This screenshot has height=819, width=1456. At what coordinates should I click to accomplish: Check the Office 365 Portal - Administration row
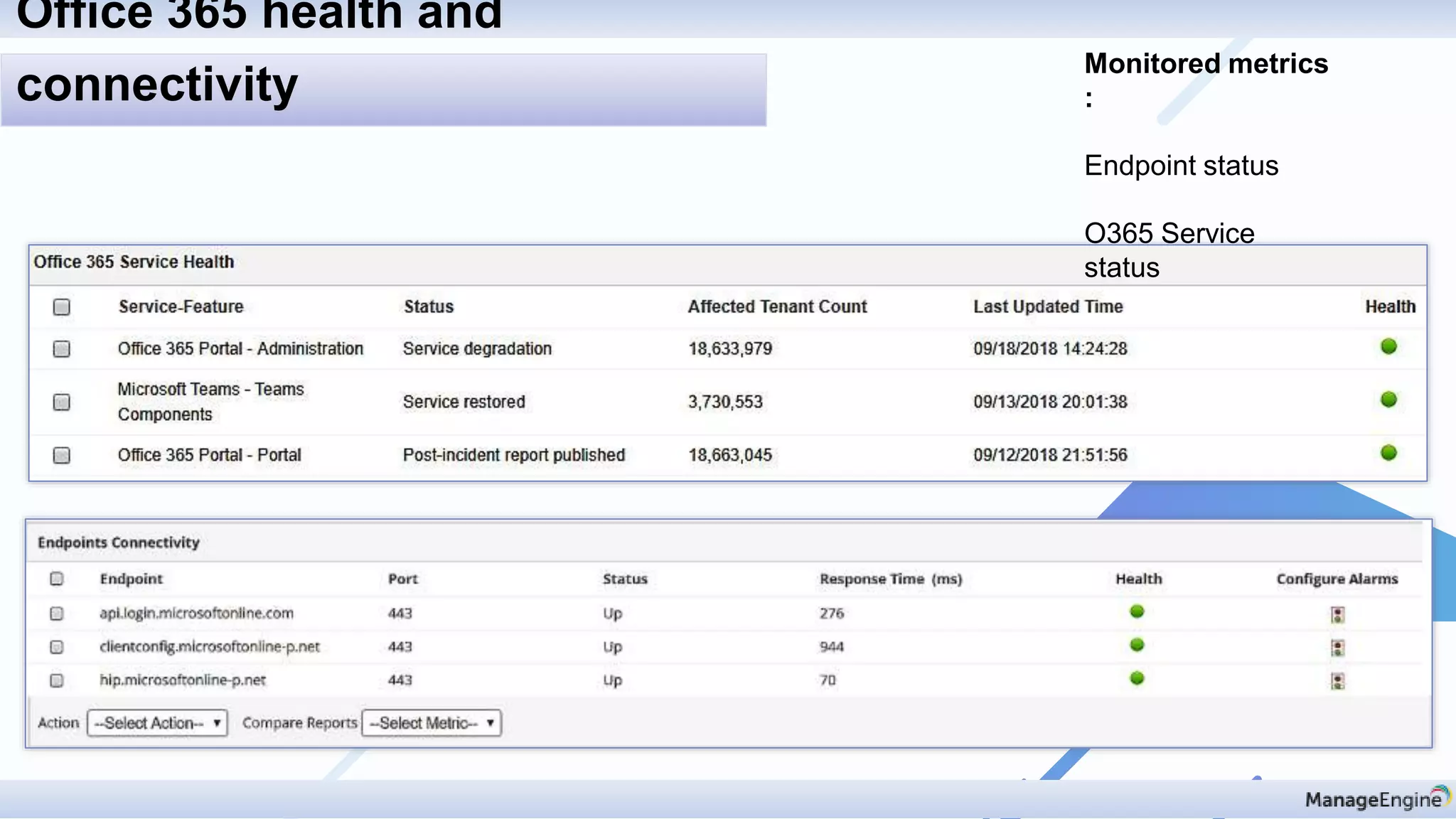point(62,349)
